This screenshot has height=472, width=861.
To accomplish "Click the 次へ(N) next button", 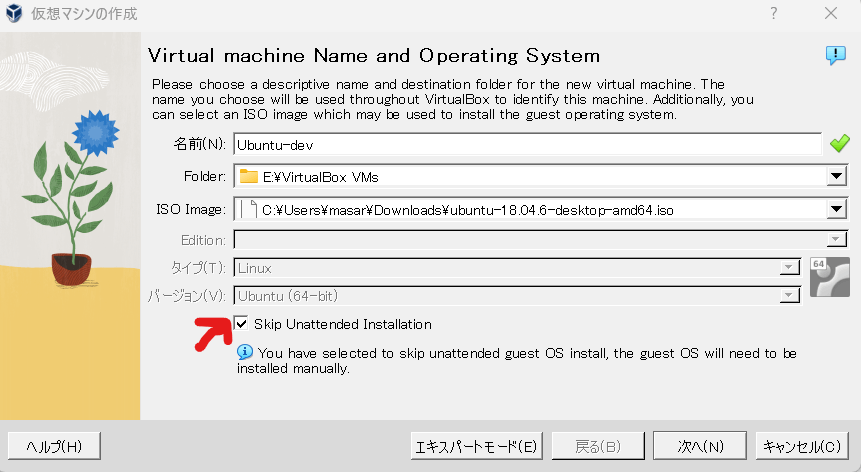I will pos(700,446).
